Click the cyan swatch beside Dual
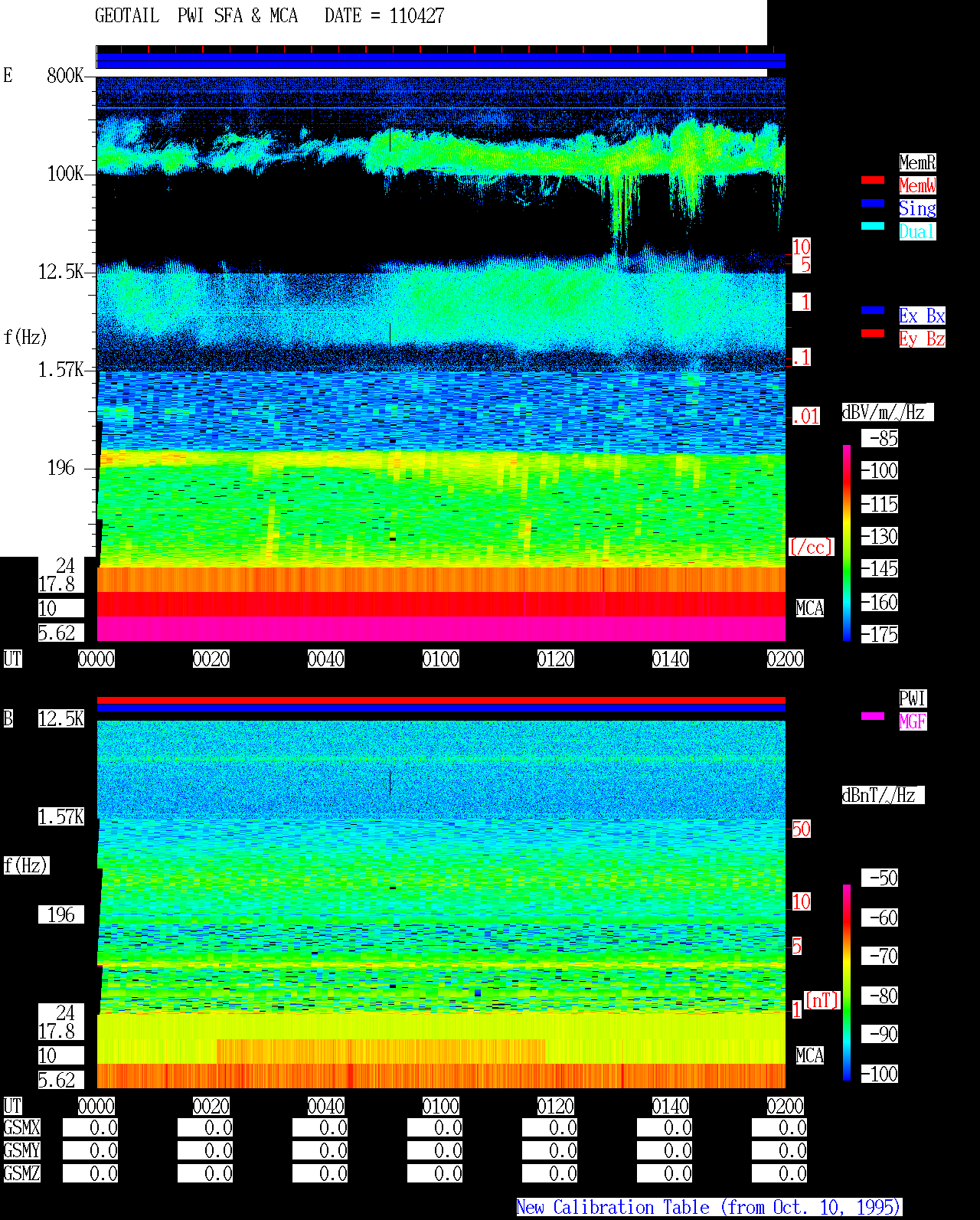Image resolution: width=980 pixels, height=1220 pixels. (873, 226)
